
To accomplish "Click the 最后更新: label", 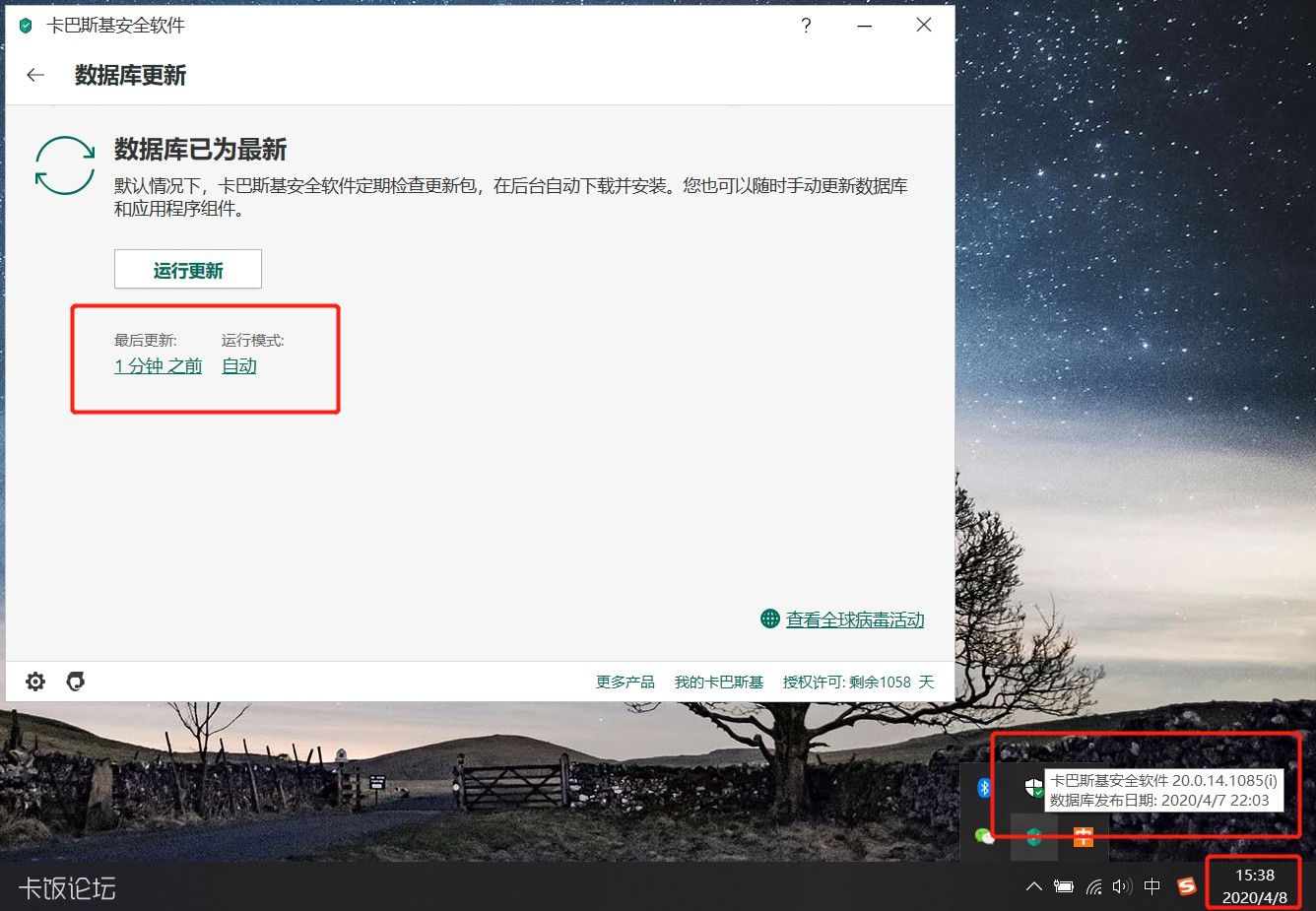I will coord(146,340).
